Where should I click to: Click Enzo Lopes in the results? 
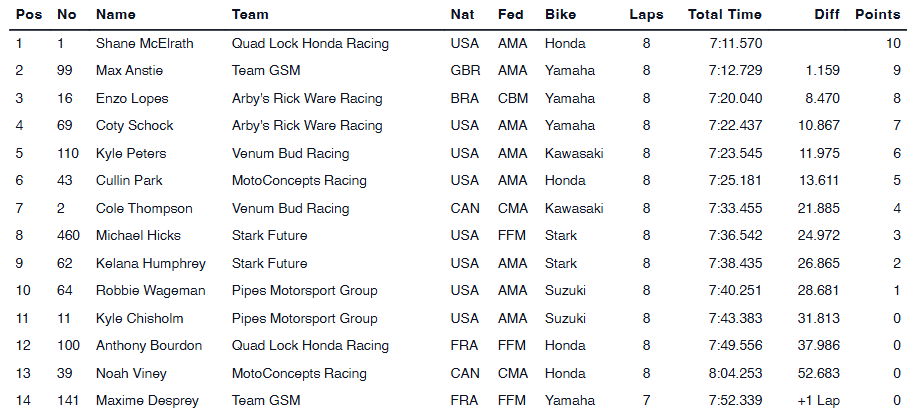click(132, 99)
